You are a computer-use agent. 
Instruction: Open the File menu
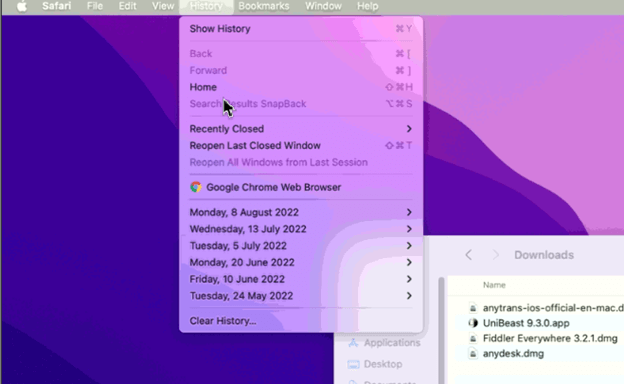pyautogui.click(x=95, y=6)
